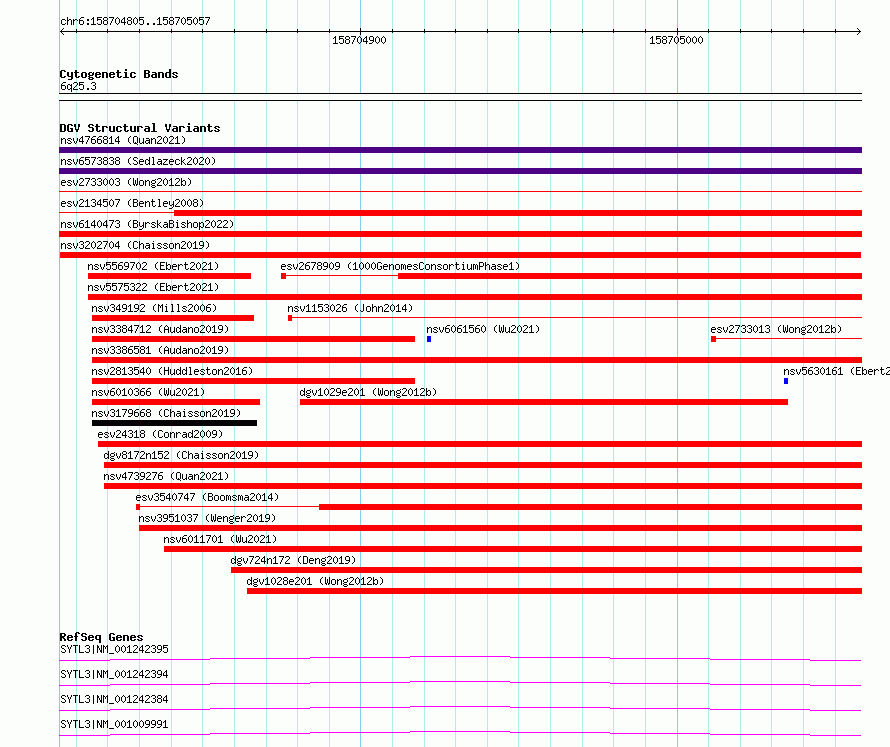The width and height of the screenshot is (890, 747).
Task: Click the nsv4766814 (Quan2021) variant label
Action: [x=123, y=140]
